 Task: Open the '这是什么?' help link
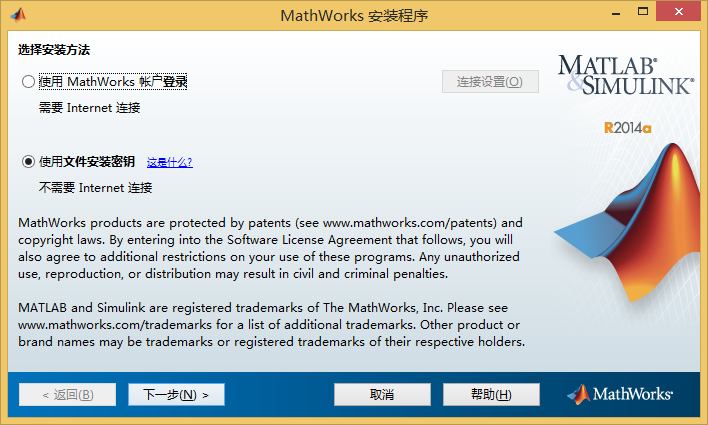coord(170,162)
